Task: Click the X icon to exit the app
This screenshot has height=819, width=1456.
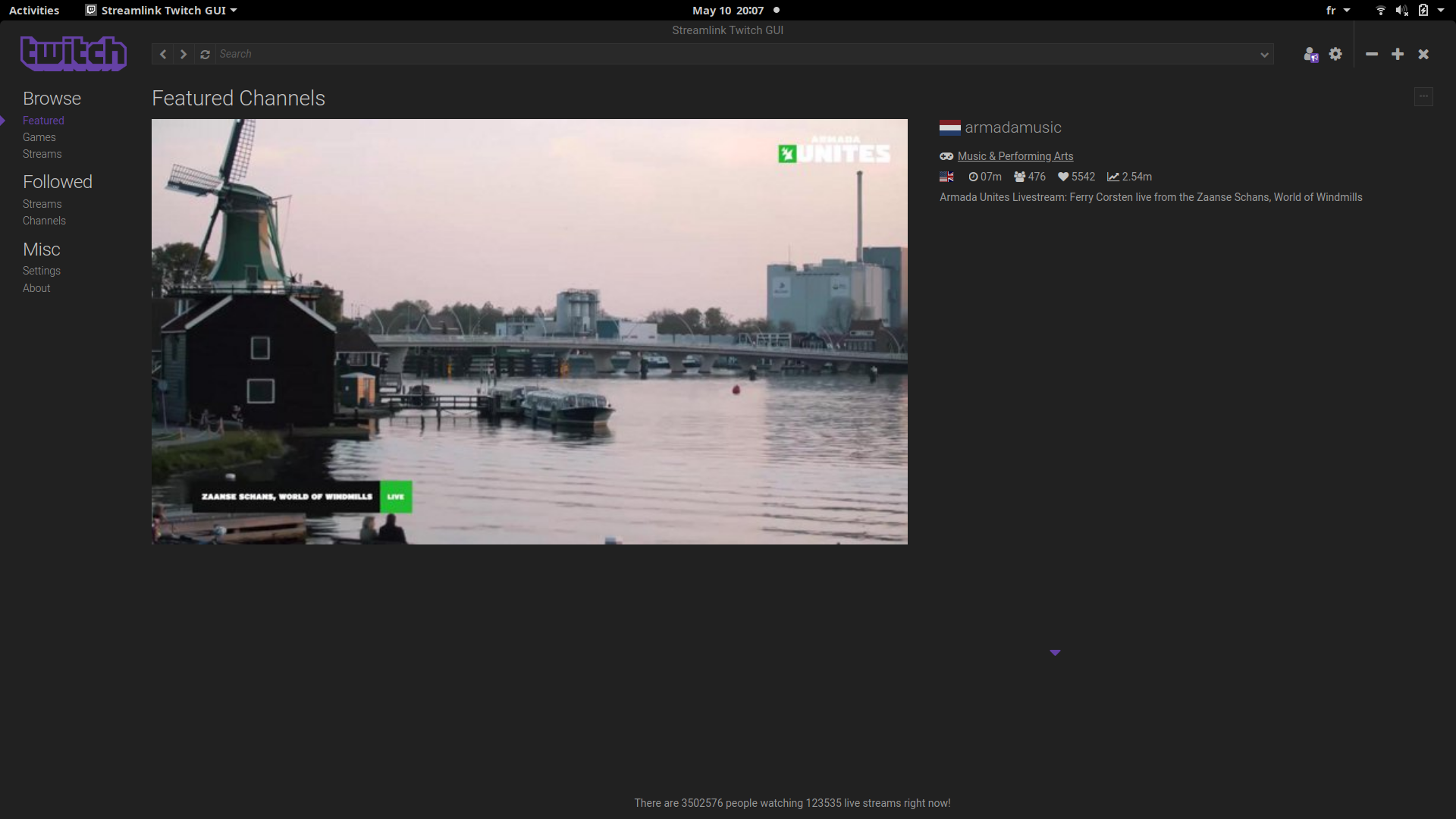Action: coord(1423,54)
